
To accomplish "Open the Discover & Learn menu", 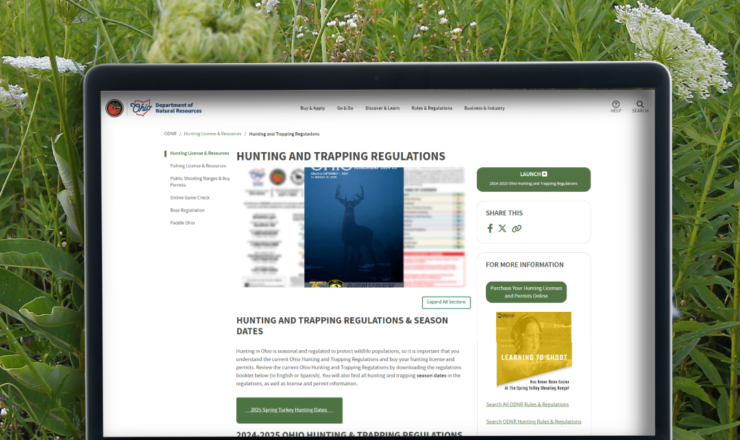I will click(x=382, y=108).
